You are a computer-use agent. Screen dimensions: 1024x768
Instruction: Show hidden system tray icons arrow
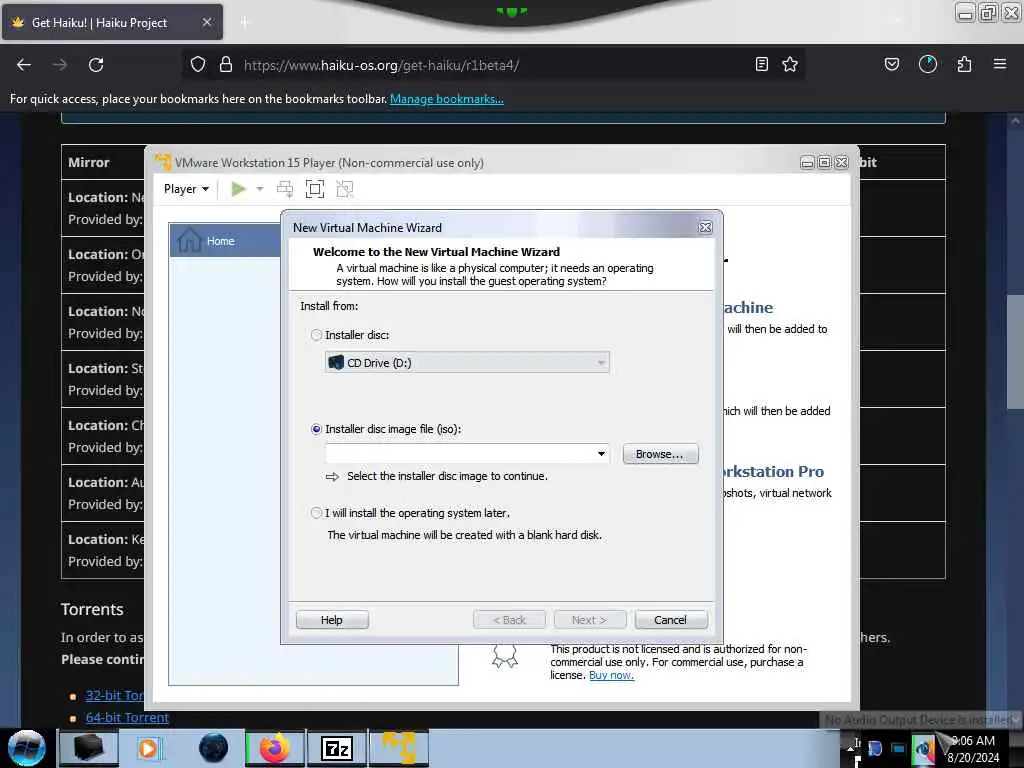pos(850,748)
